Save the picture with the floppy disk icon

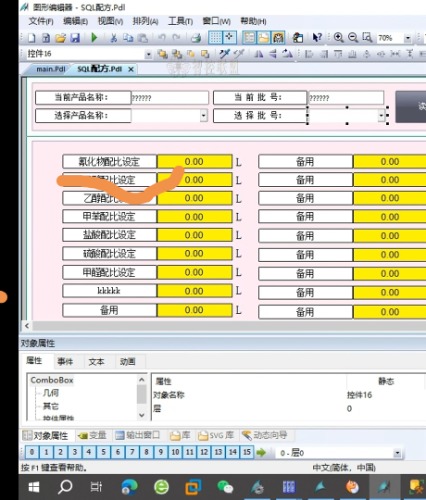coord(75,38)
